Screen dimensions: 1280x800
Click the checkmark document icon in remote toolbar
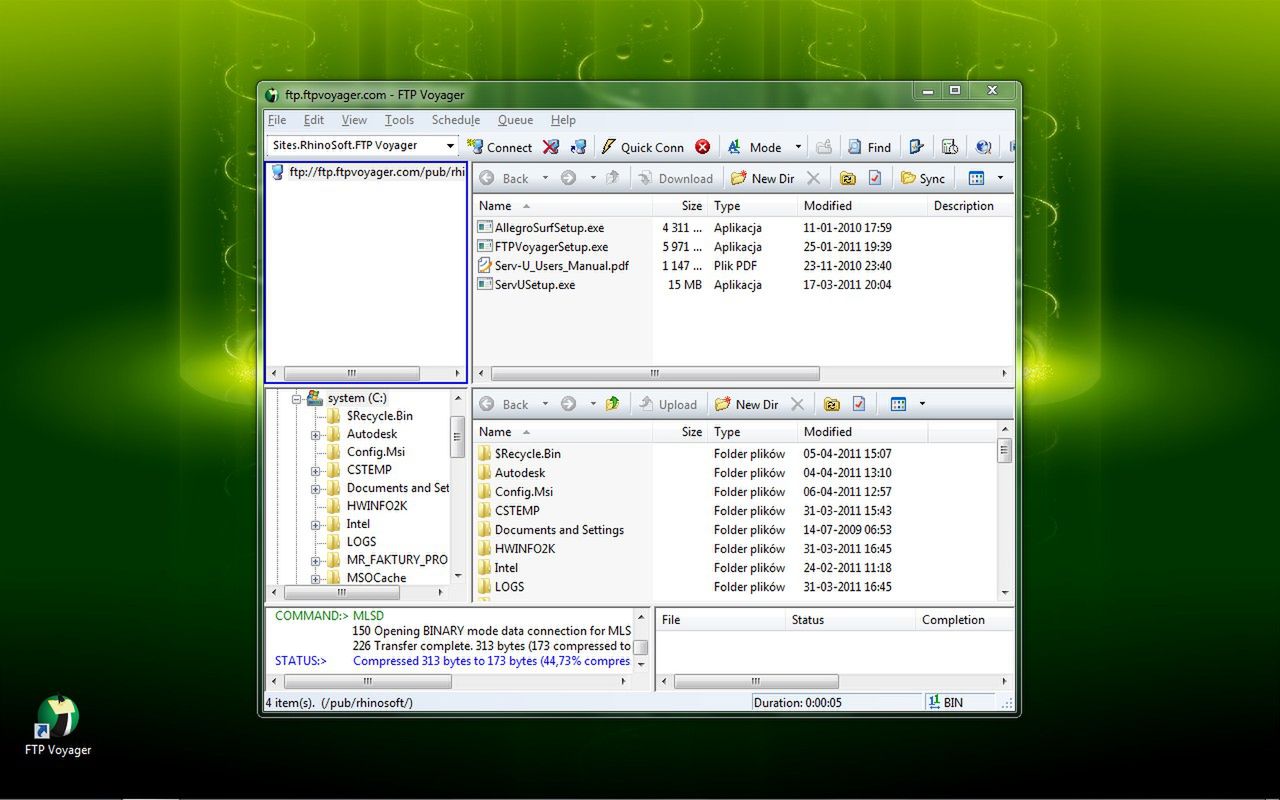[x=875, y=178]
